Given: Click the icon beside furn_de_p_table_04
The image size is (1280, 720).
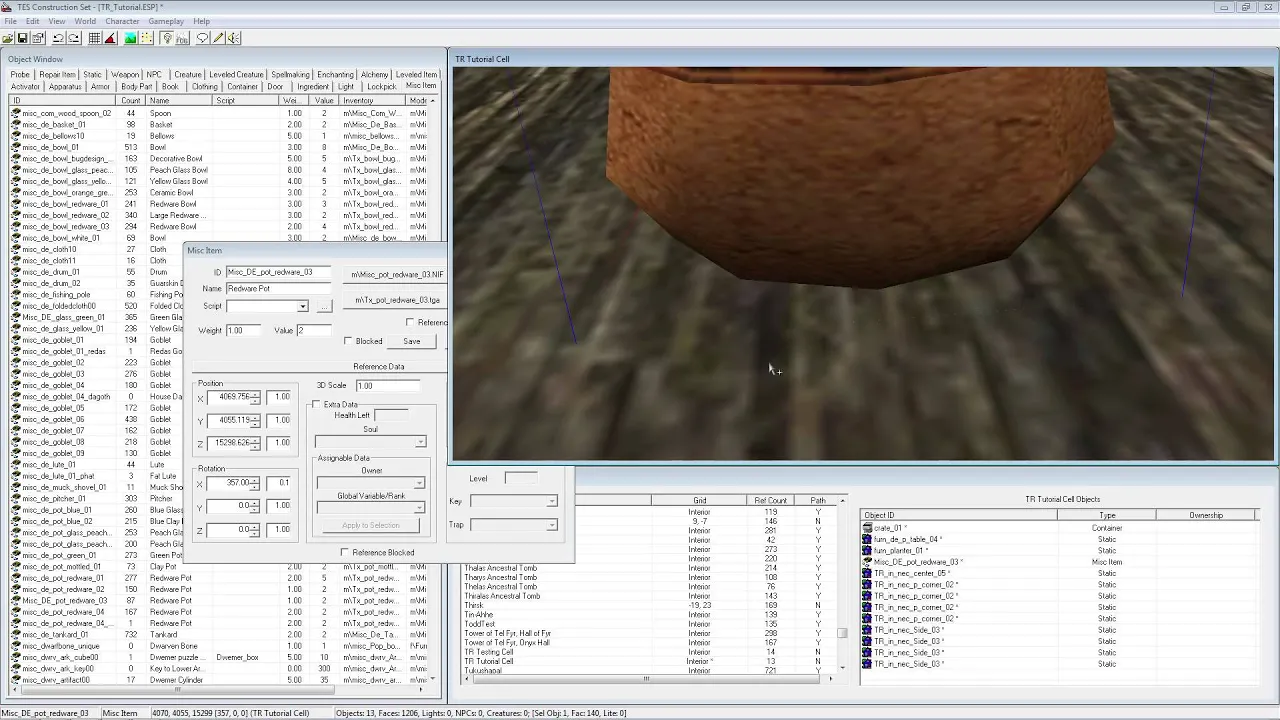Looking at the screenshot, I should [x=867, y=539].
